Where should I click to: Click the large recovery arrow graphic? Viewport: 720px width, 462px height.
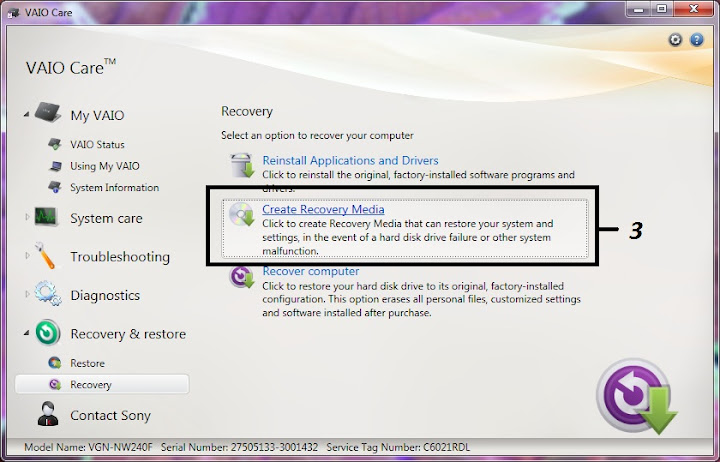tap(636, 396)
